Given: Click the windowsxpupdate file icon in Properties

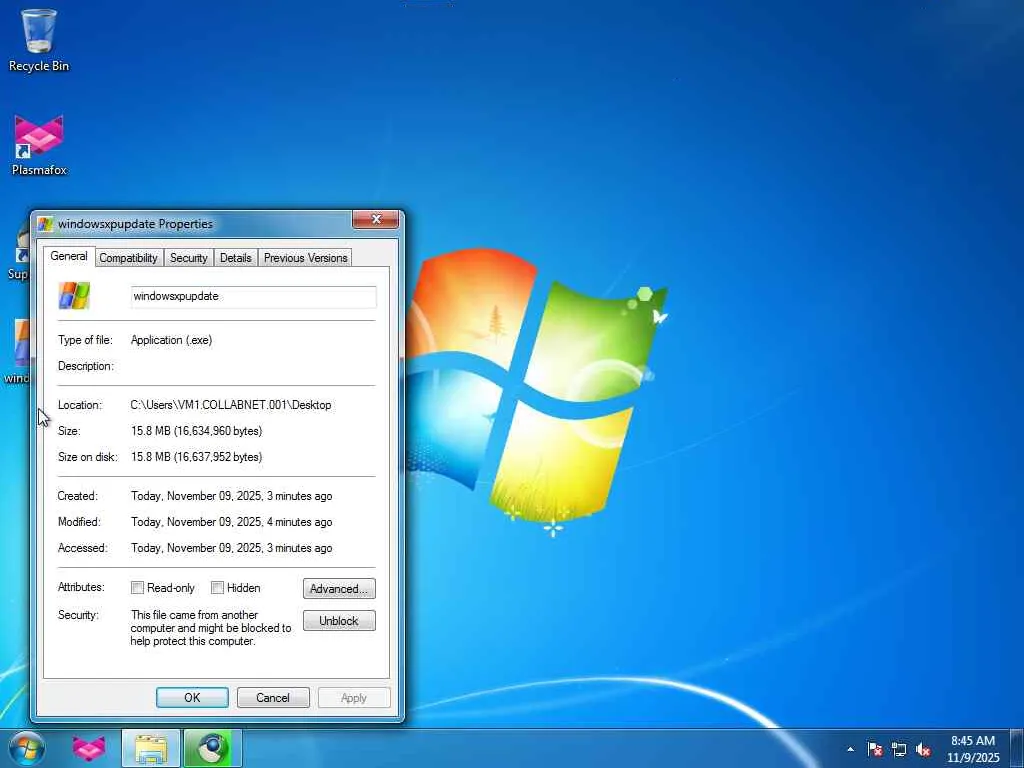Looking at the screenshot, I should tap(74, 296).
